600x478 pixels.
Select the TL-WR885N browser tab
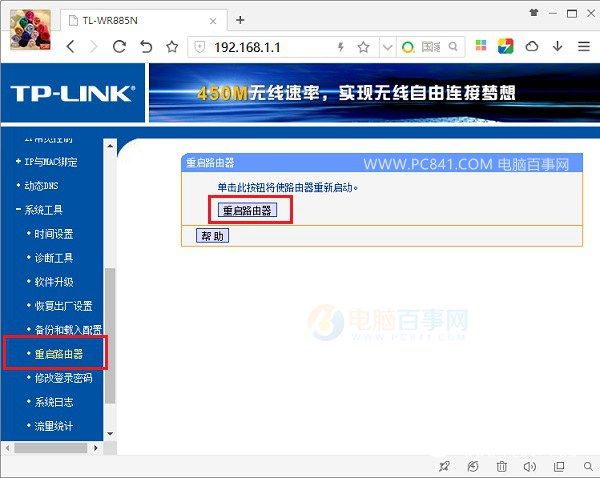pyautogui.click(x=140, y=21)
